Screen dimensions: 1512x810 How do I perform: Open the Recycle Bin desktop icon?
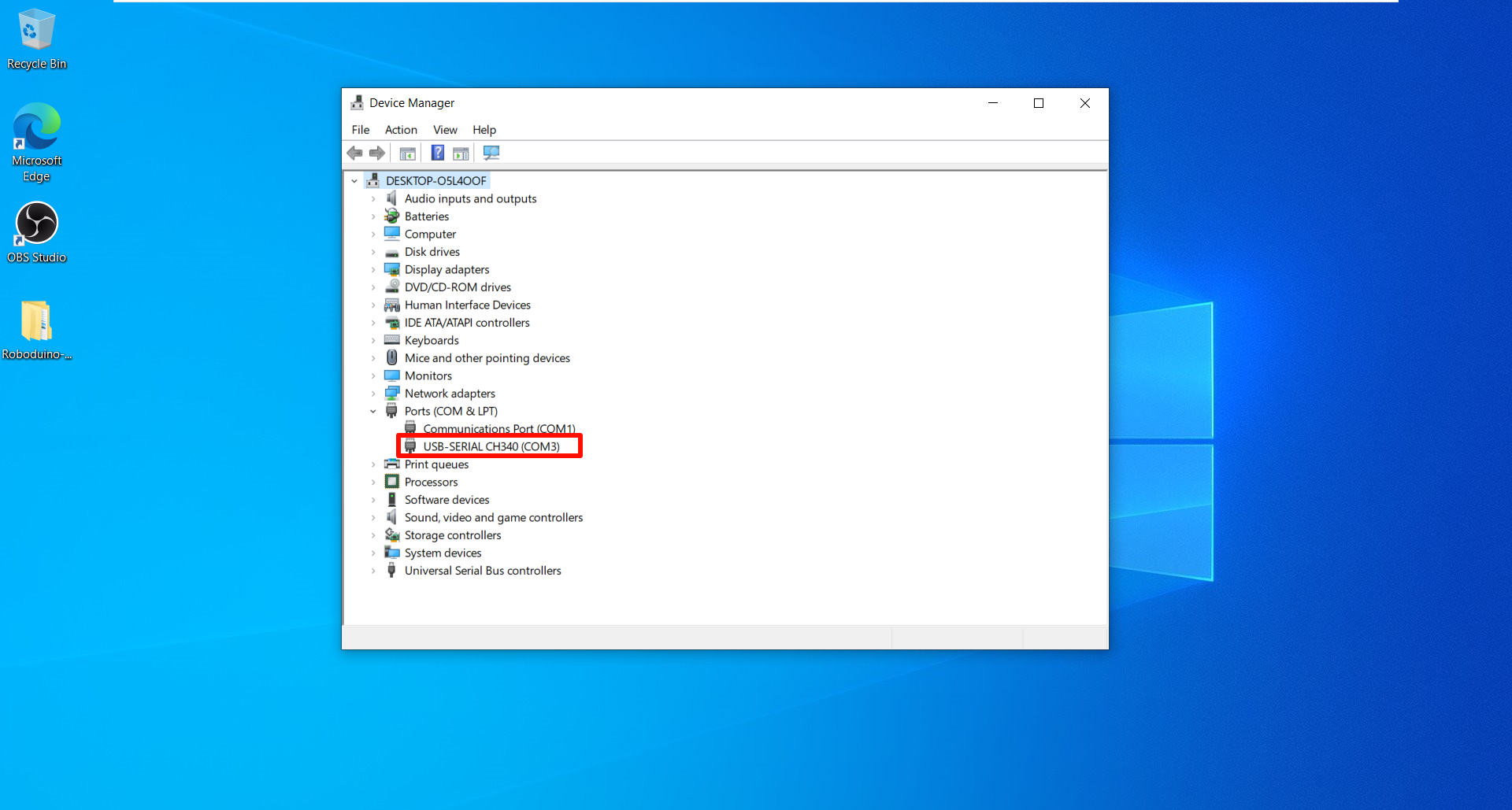[x=36, y=39]
